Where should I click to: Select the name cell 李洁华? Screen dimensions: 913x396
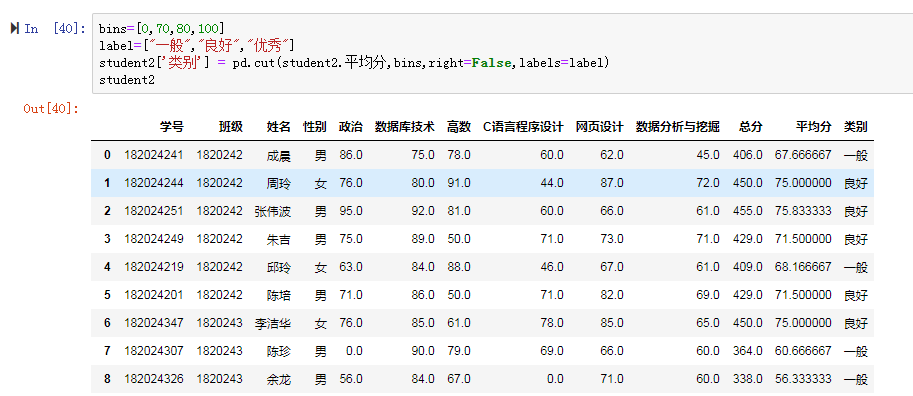coord(273,324)
